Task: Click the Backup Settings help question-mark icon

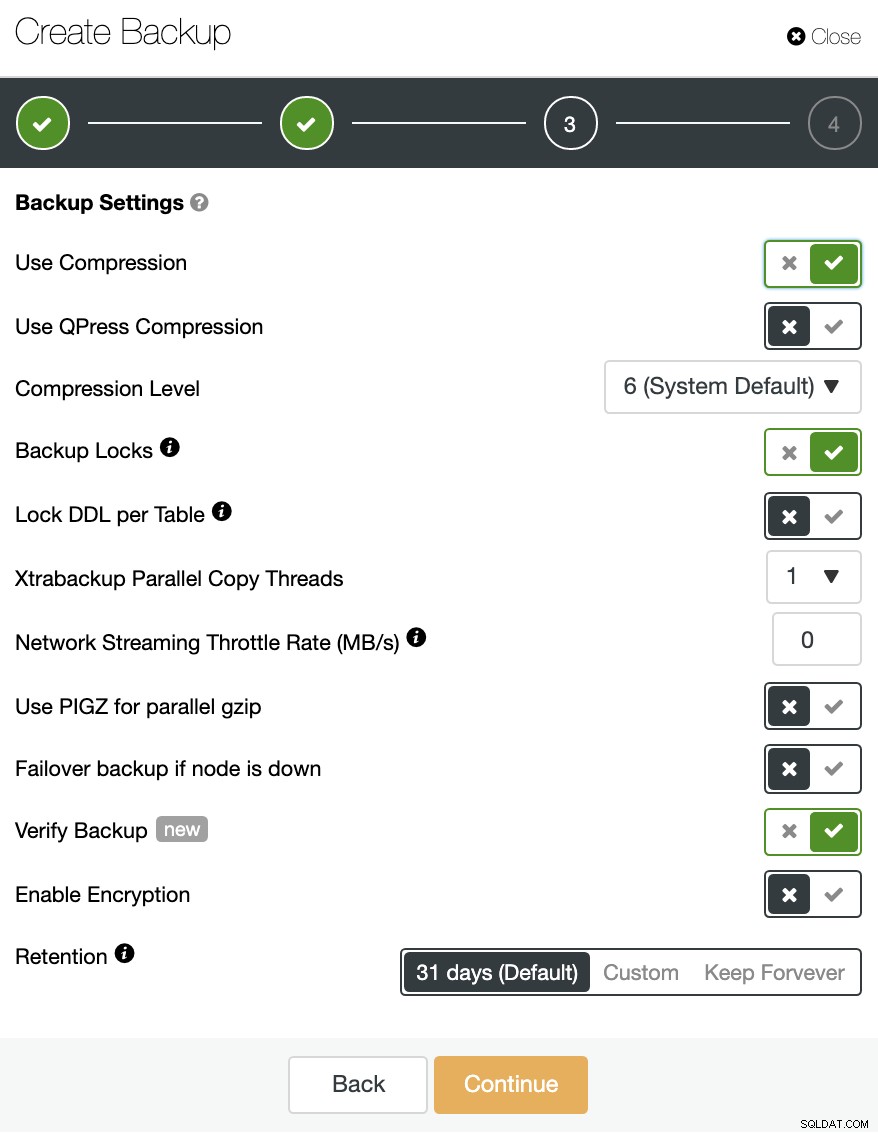Action: (200, 202)
